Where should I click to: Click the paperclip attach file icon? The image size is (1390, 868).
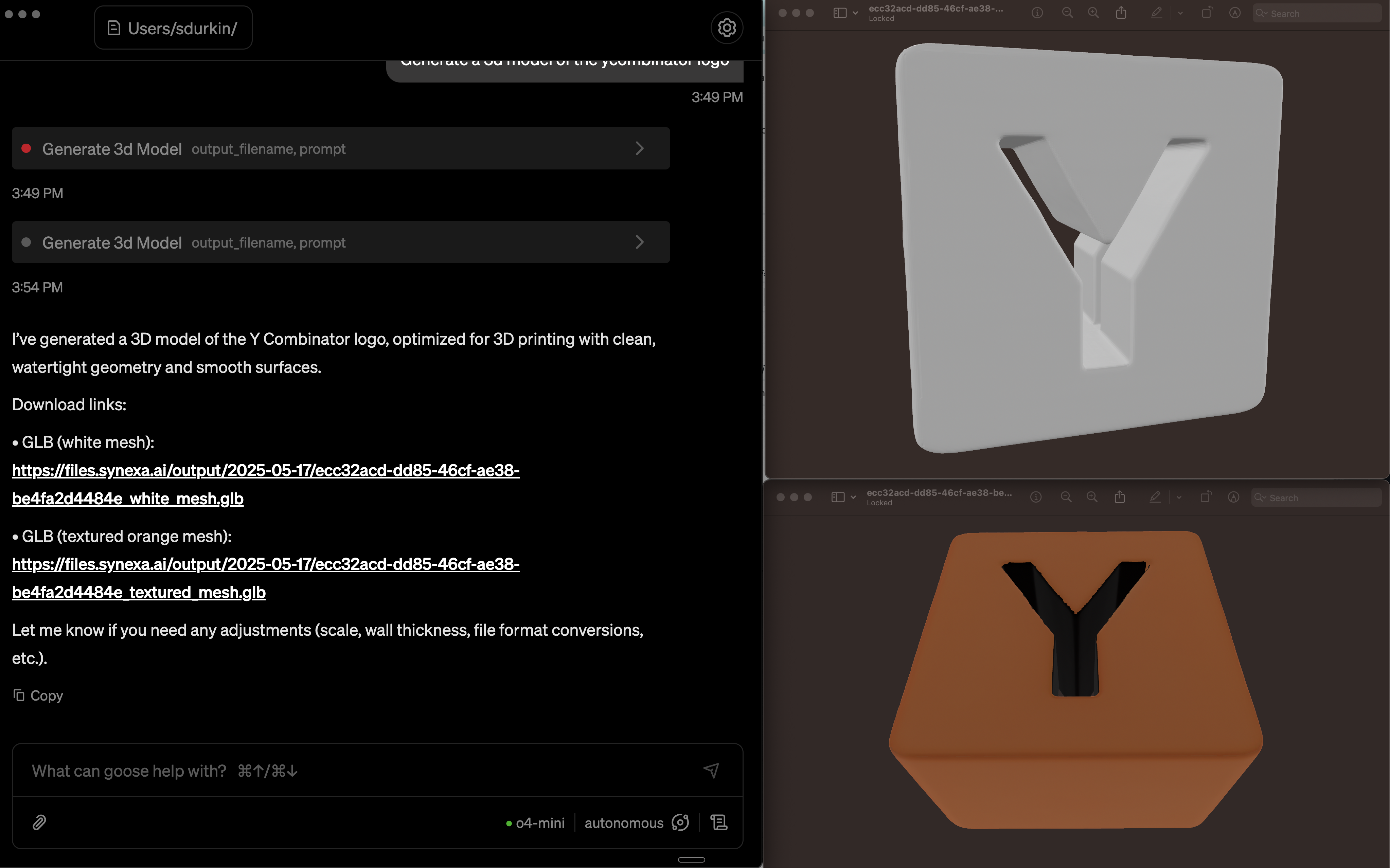tap(39, 822)
